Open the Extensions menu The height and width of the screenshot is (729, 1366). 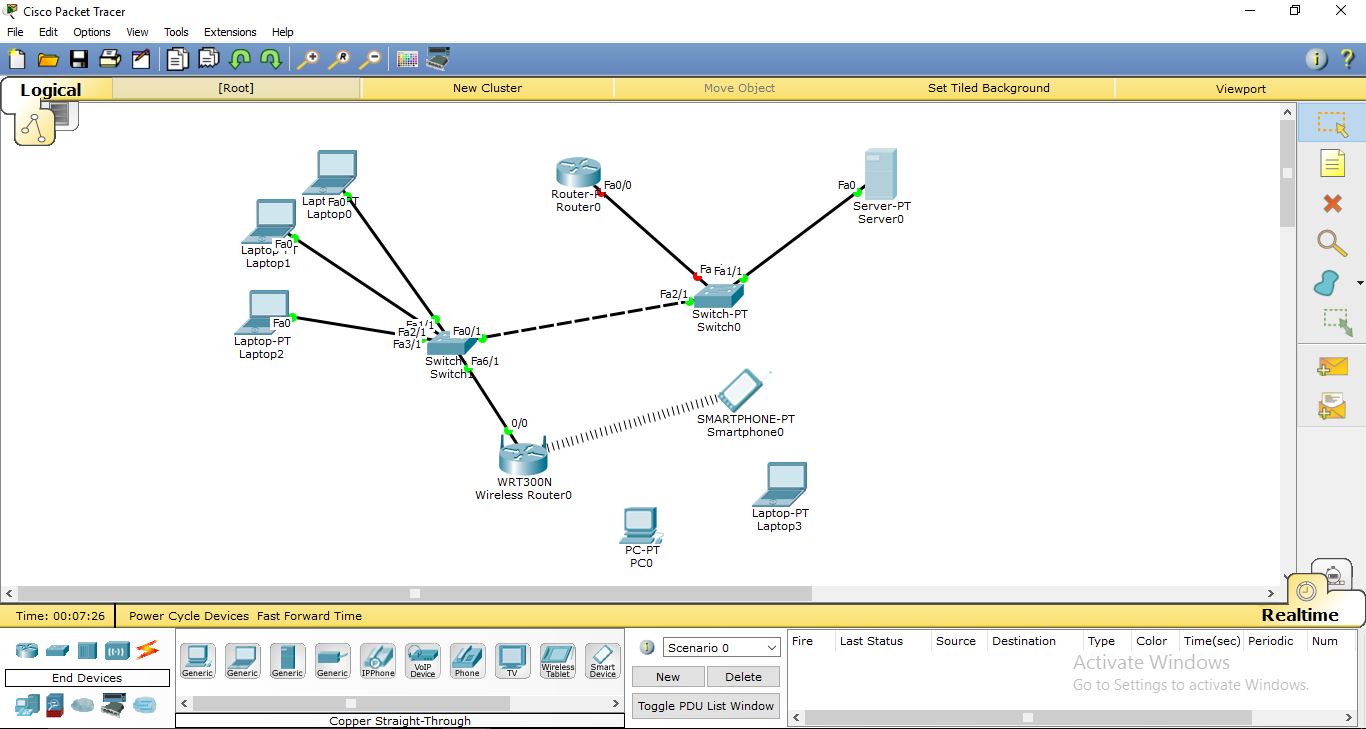[x=229, y=31]
